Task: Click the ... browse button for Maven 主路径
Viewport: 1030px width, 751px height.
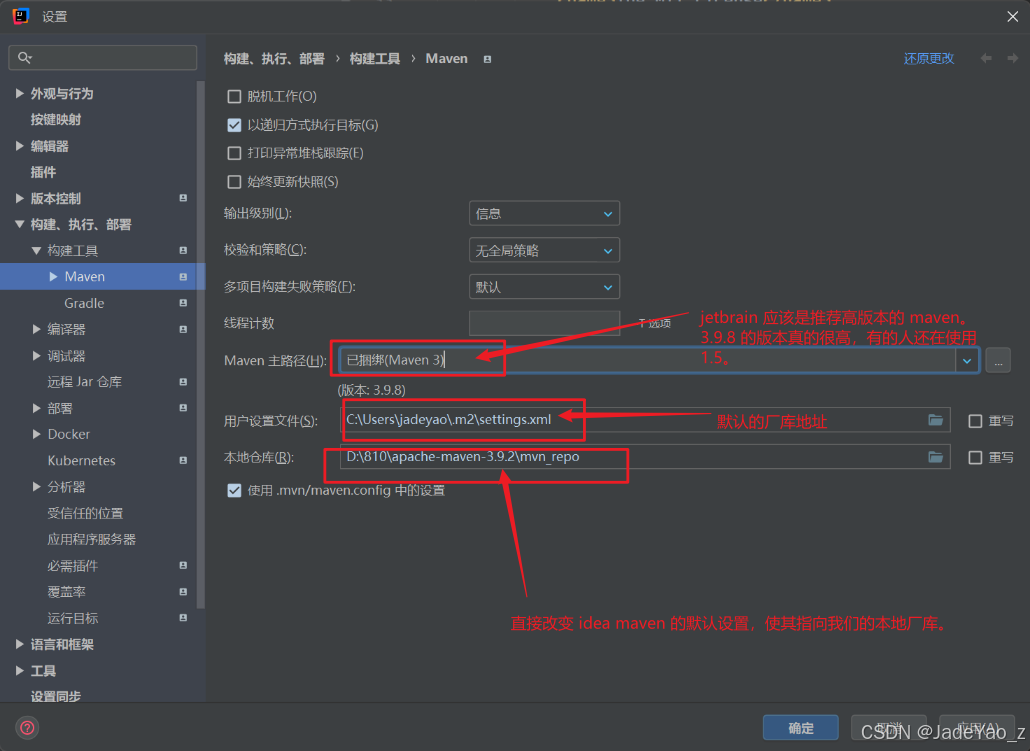Action: [x=998, y=361]
